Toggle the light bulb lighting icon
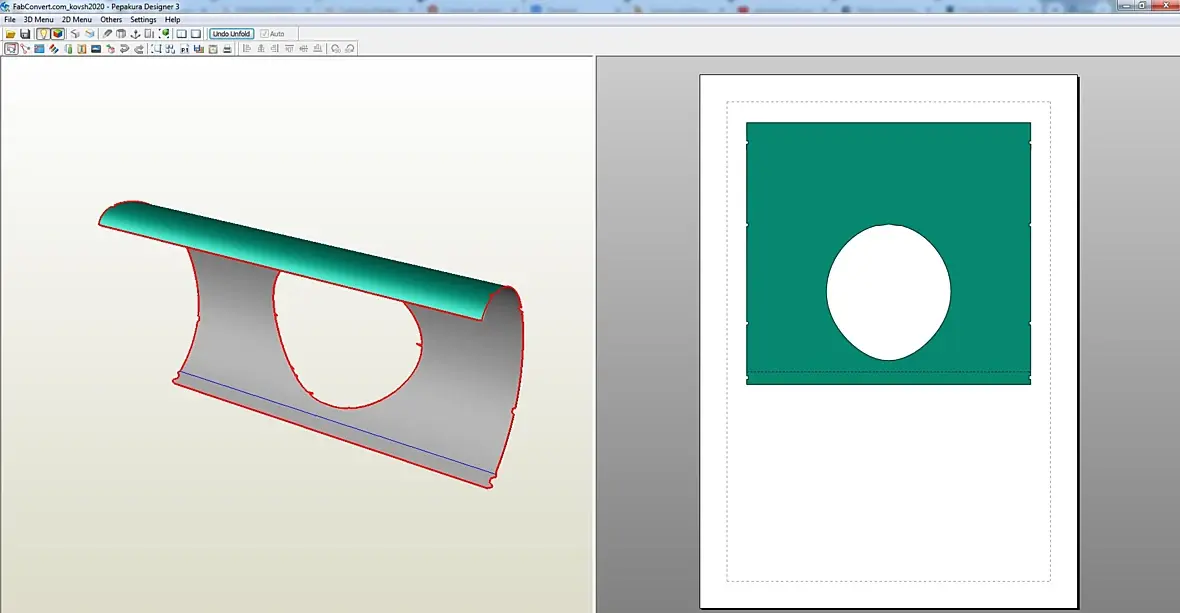Image resolution: width=1180 pixels, height=613 pixels. pyautogui.click(x=43, y=34)
